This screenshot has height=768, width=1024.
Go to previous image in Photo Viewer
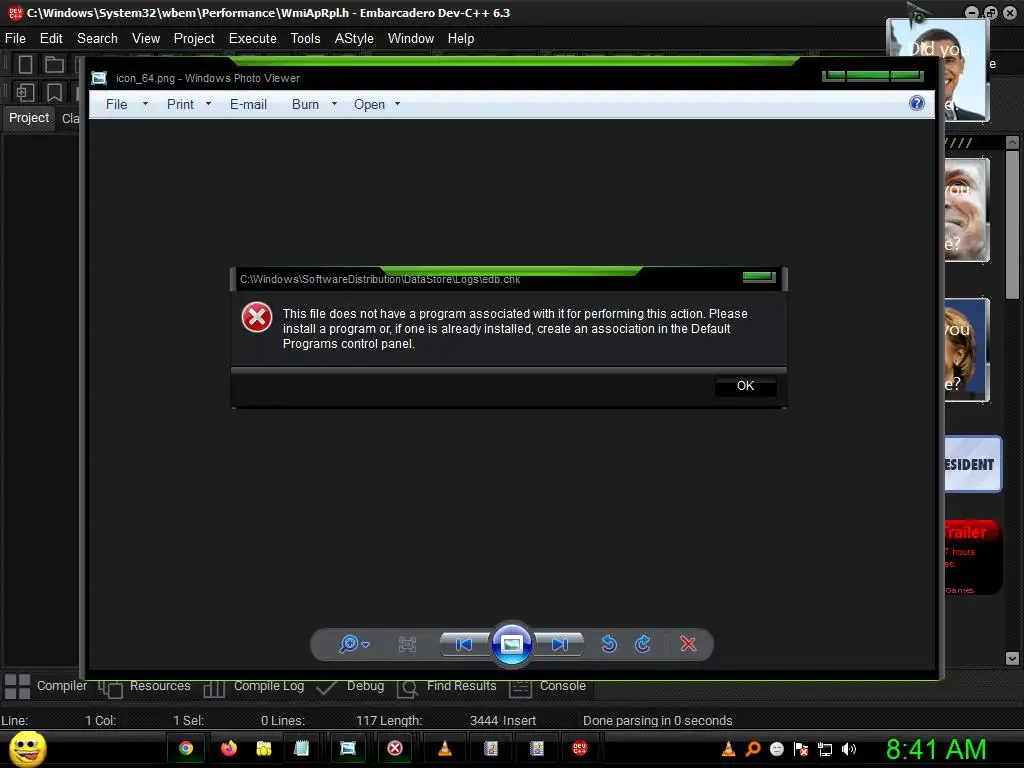coord(464,645)
